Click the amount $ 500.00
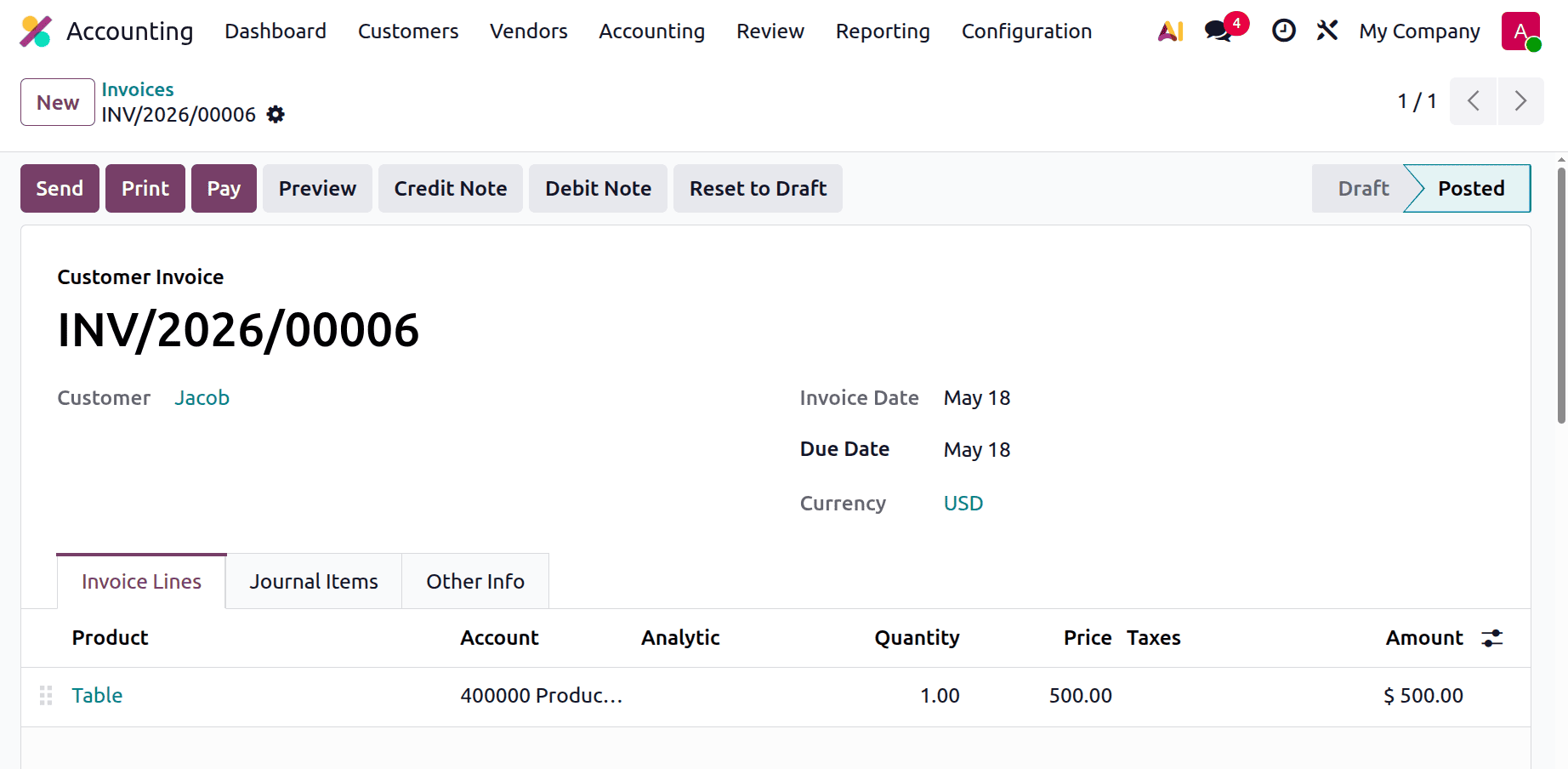 pyautogui.click(x=1423, y=696)
